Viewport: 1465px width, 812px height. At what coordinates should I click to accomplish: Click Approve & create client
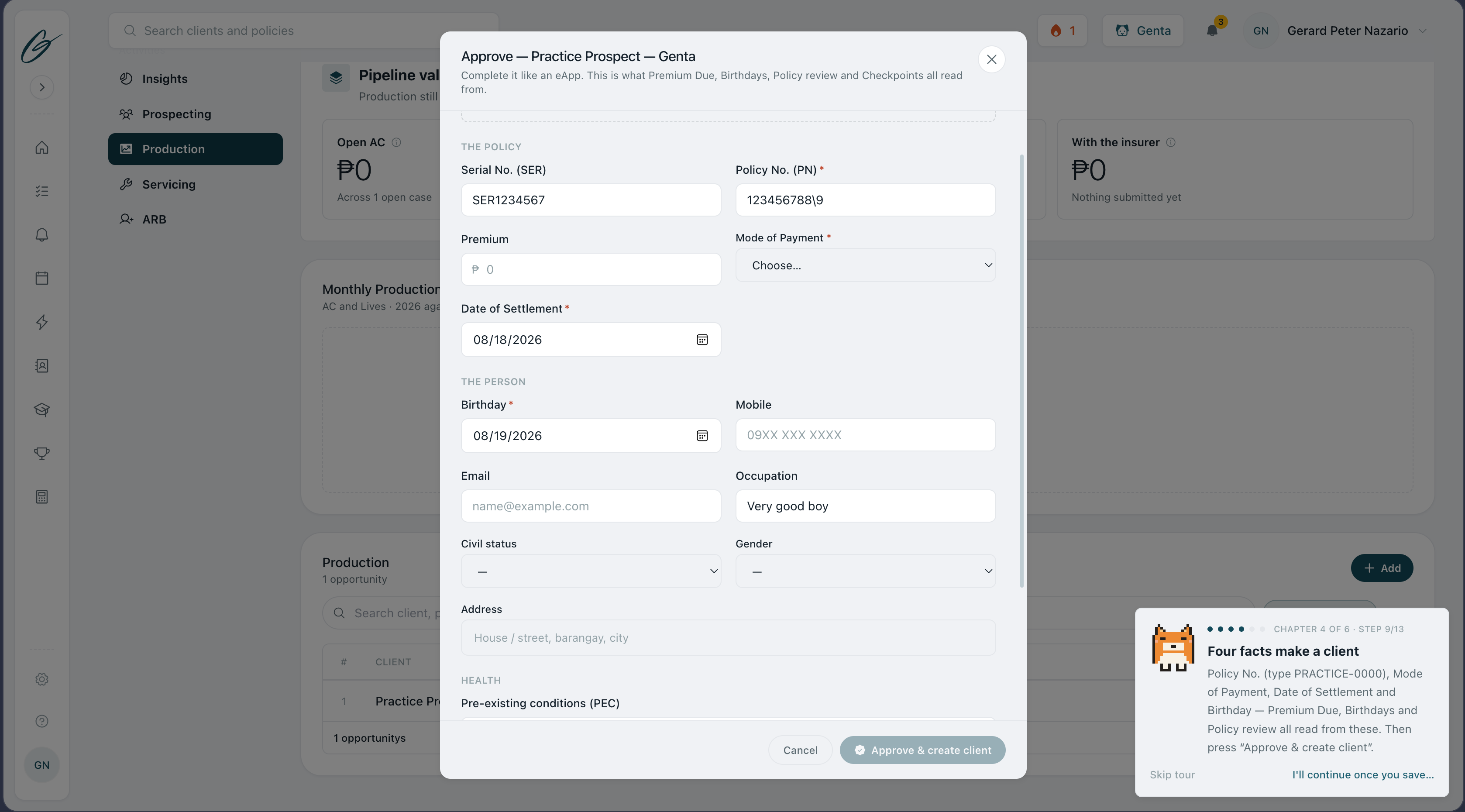pos(922,750)
